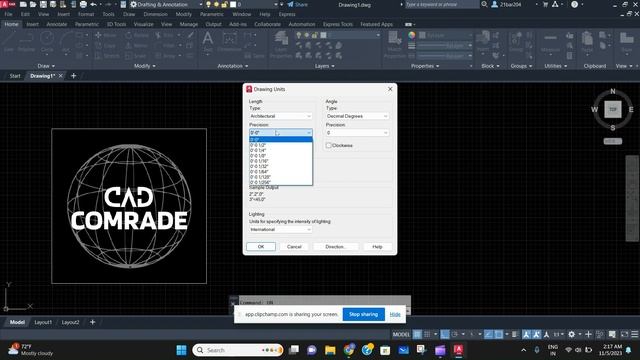Click the Autodesk App Store cart icon
The width and height of the screenshot is (640, 360).
point(545,4)
